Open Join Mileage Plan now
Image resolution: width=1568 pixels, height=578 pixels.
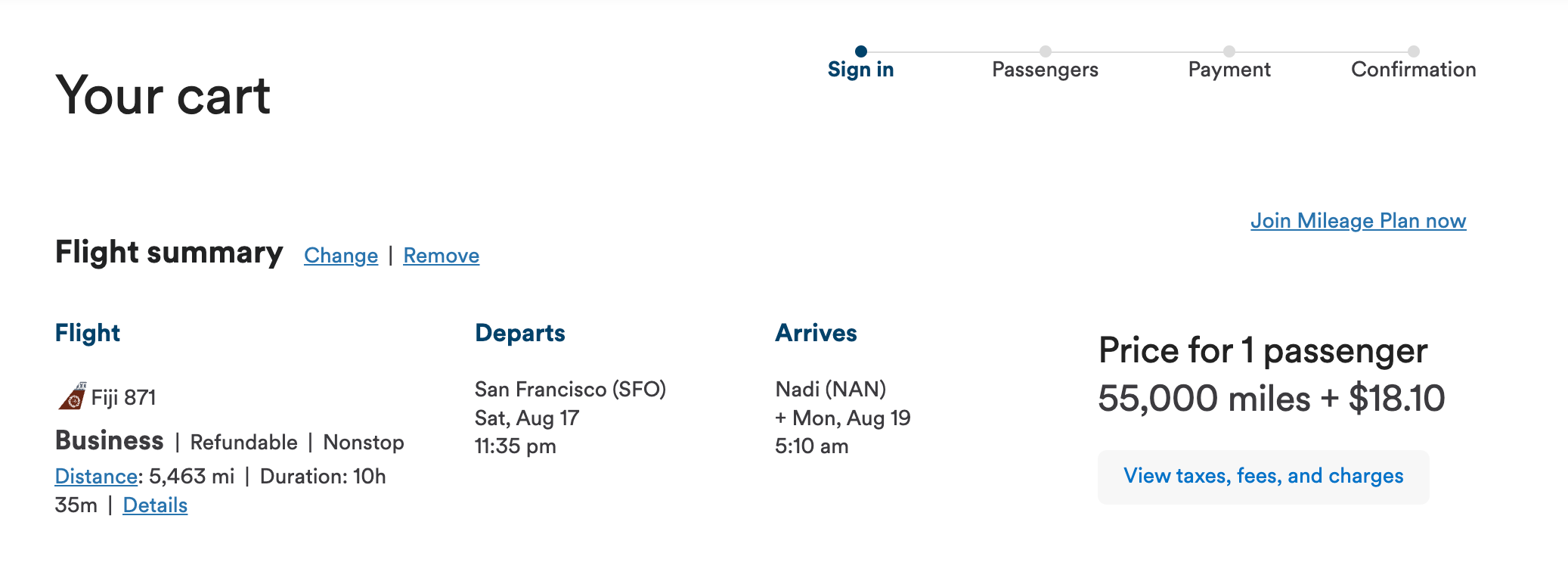(1359, 221)
